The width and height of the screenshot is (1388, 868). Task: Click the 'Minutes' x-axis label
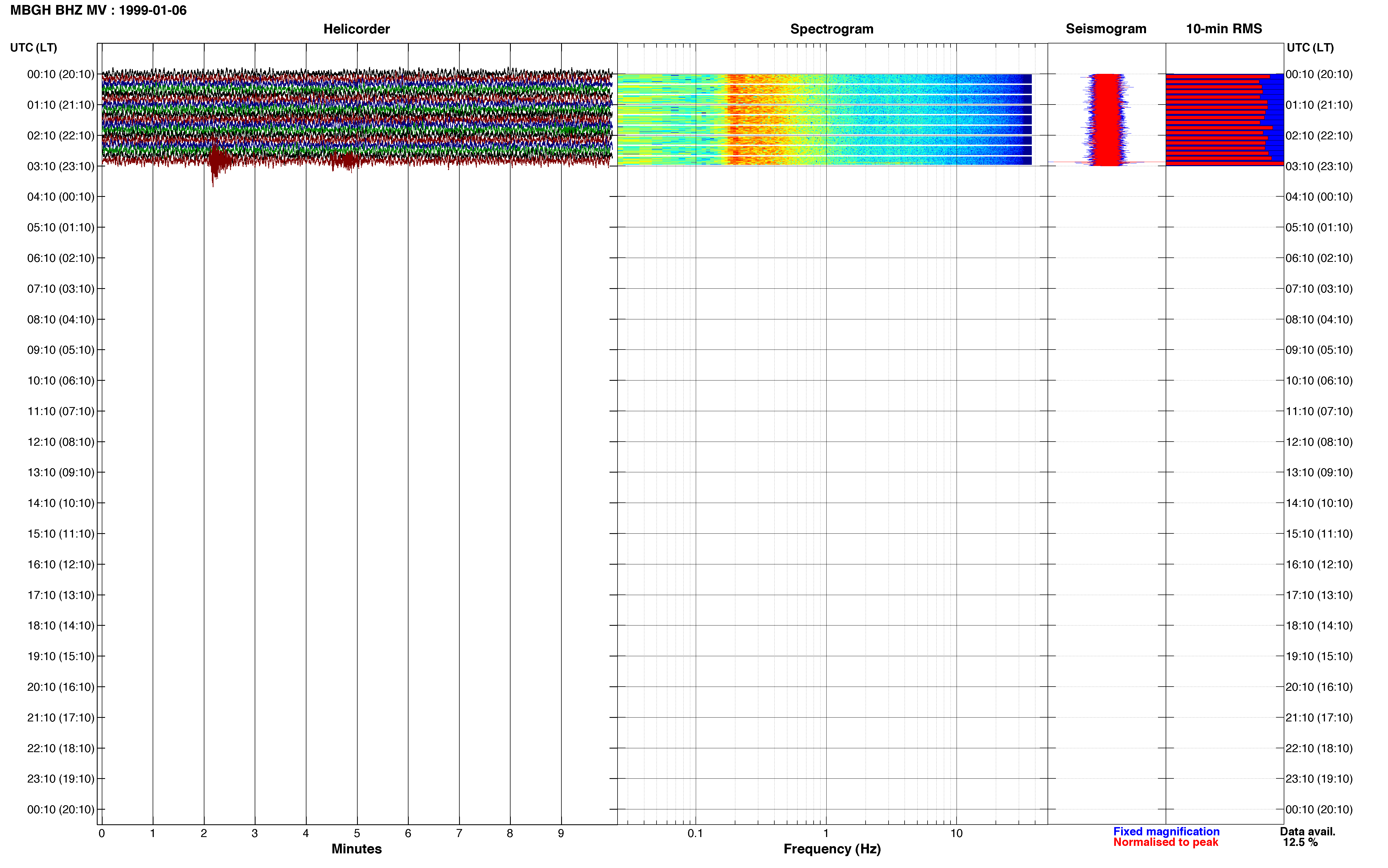pyautogui.click(x=356, y=849)
